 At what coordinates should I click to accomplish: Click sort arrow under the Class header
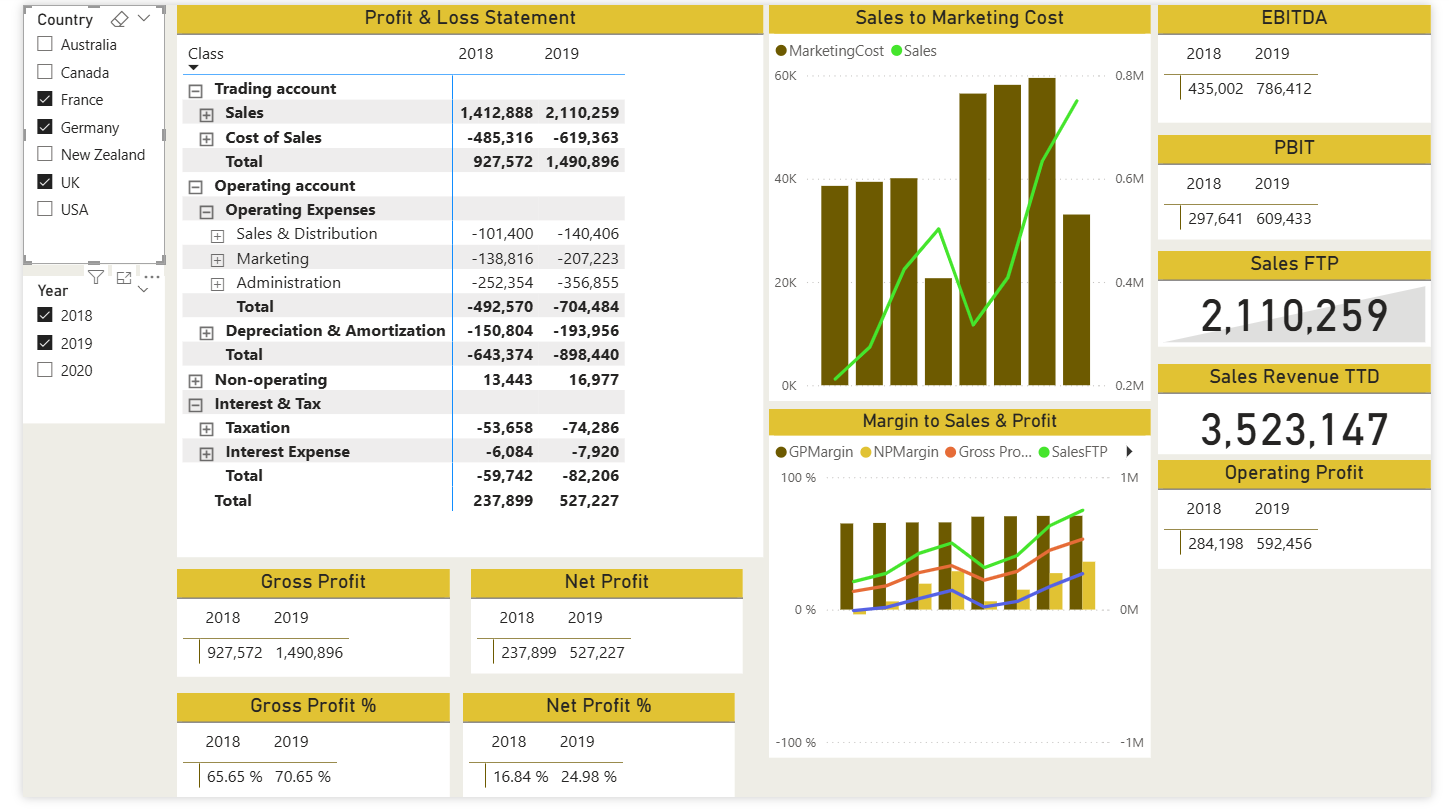click(x=193, y=68)
